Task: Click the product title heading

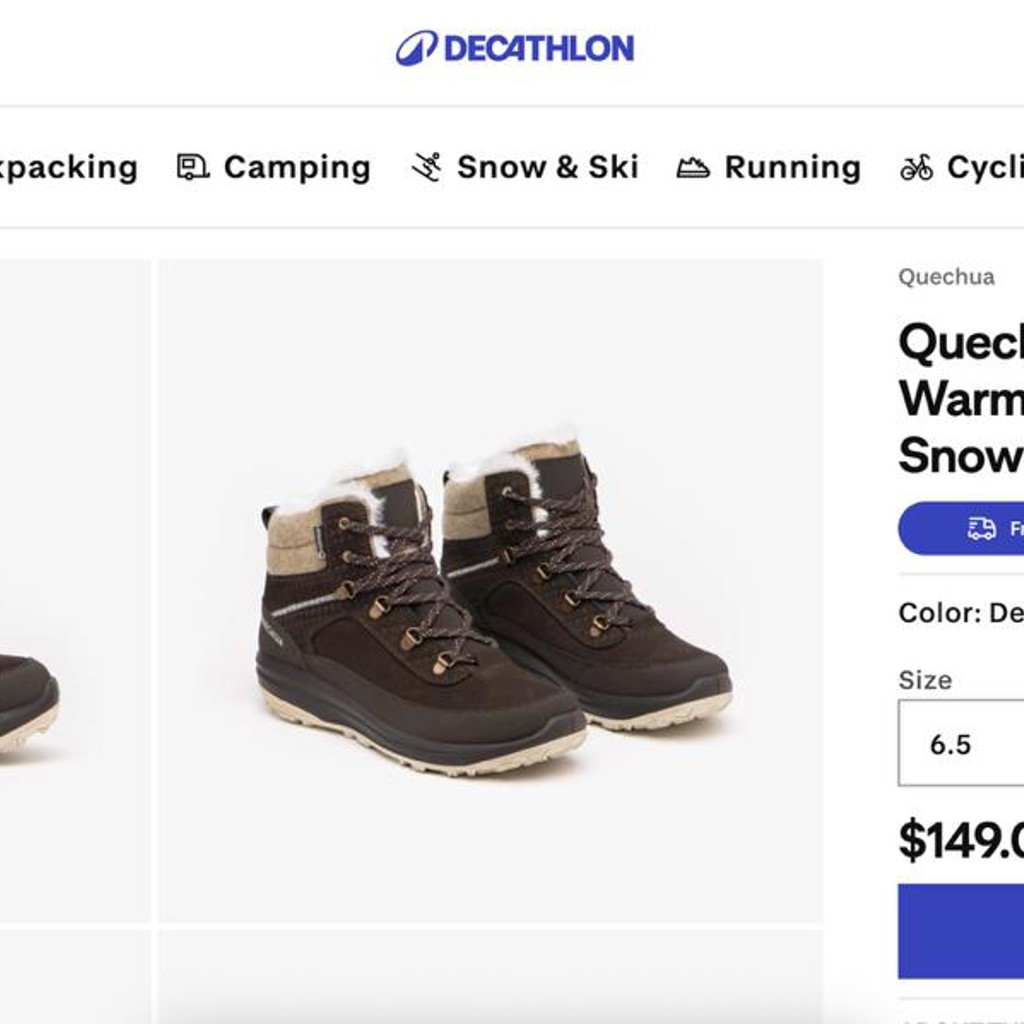Action: [x=961, y=398]
